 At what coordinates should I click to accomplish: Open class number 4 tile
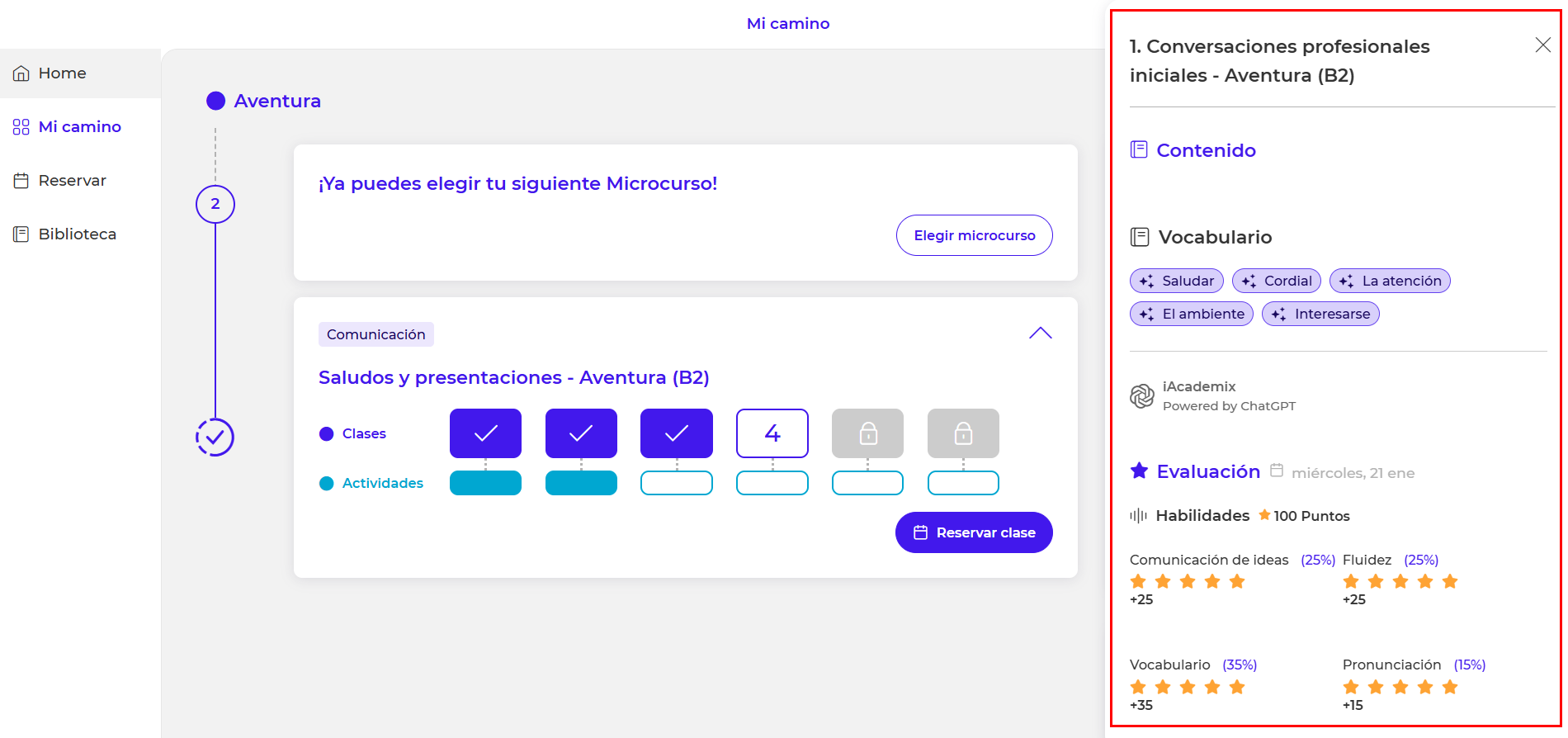click(x=772, y=433)
